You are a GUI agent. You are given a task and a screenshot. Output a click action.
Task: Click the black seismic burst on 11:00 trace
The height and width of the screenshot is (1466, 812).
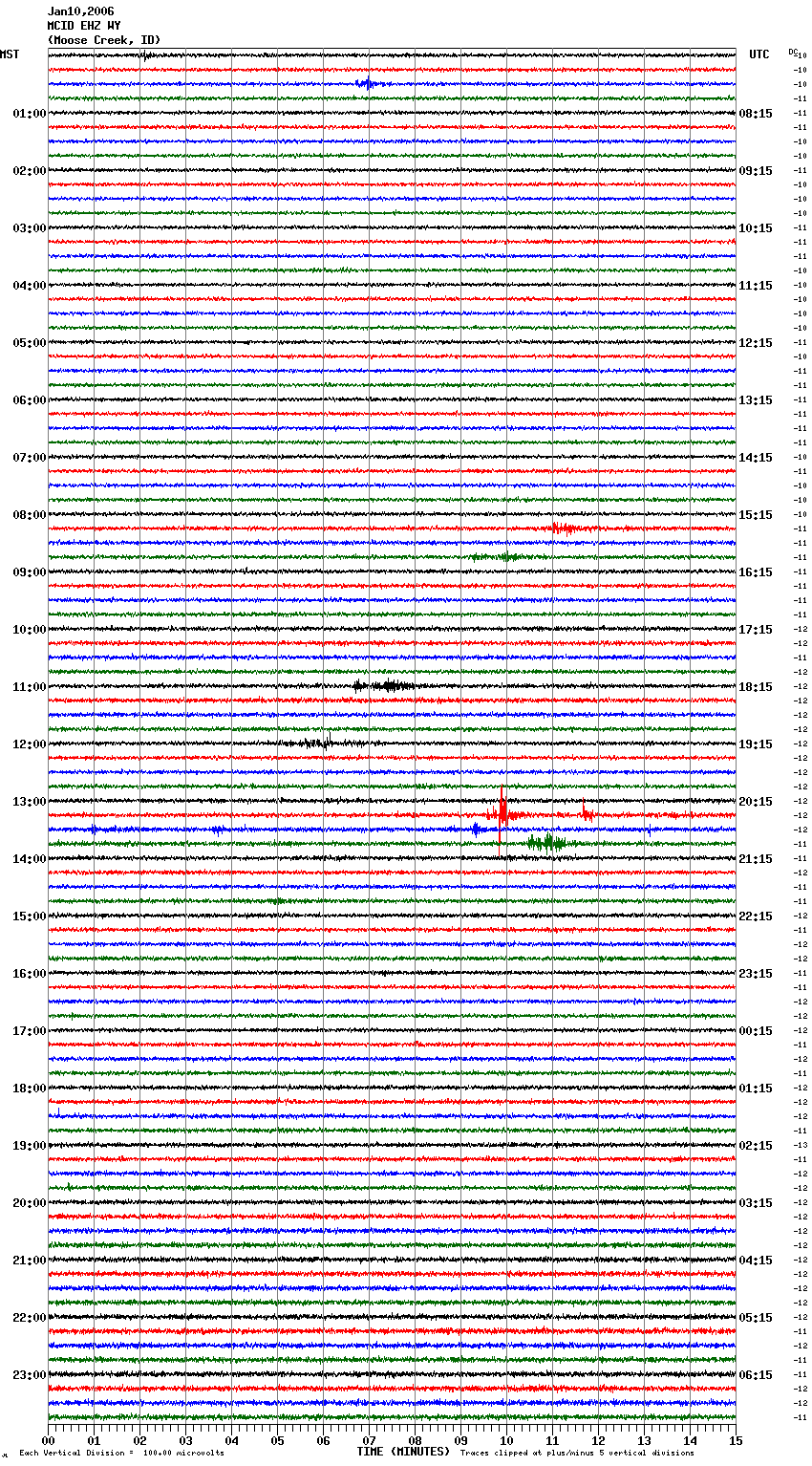coord(383,685)
